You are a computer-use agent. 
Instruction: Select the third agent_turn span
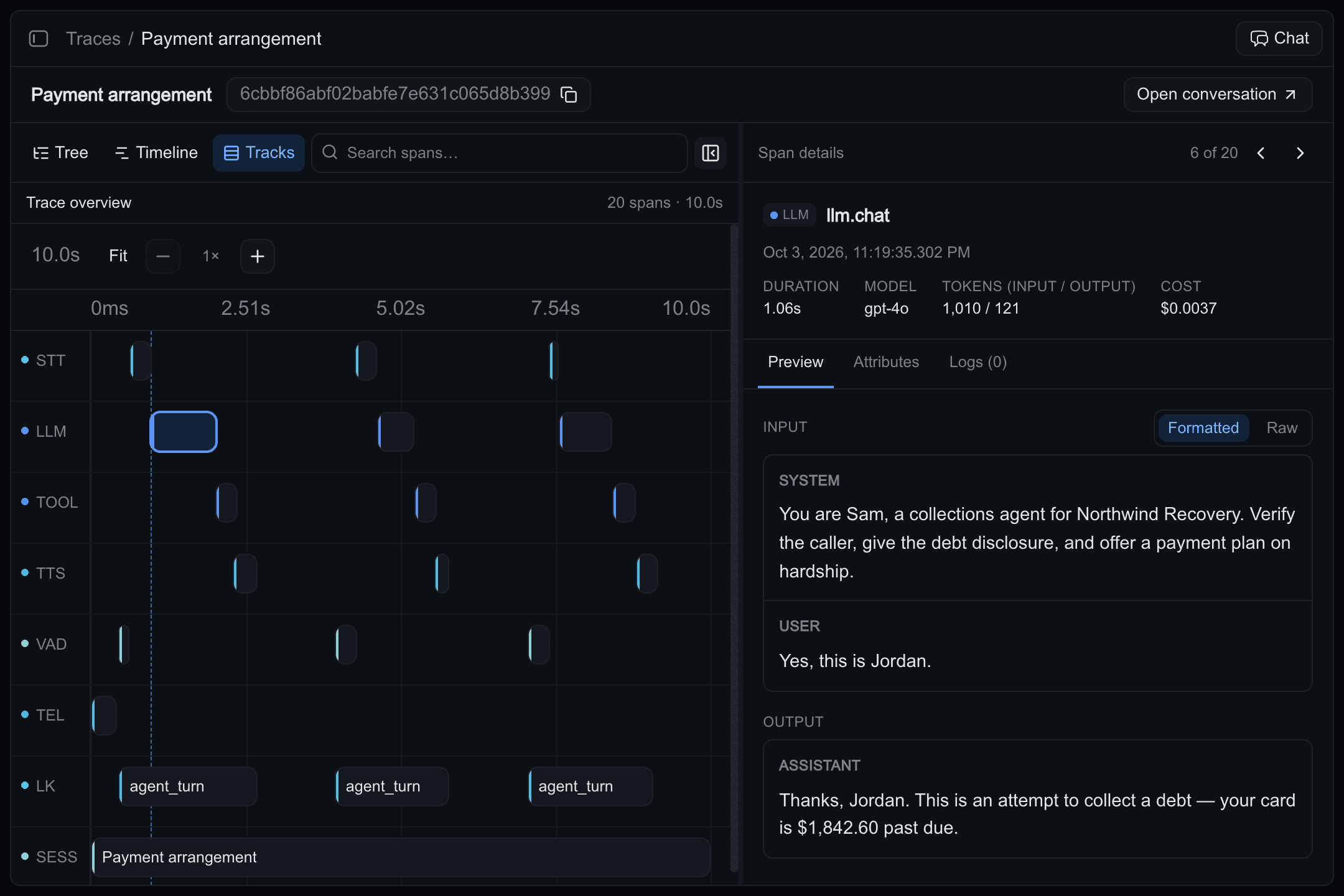590,786
